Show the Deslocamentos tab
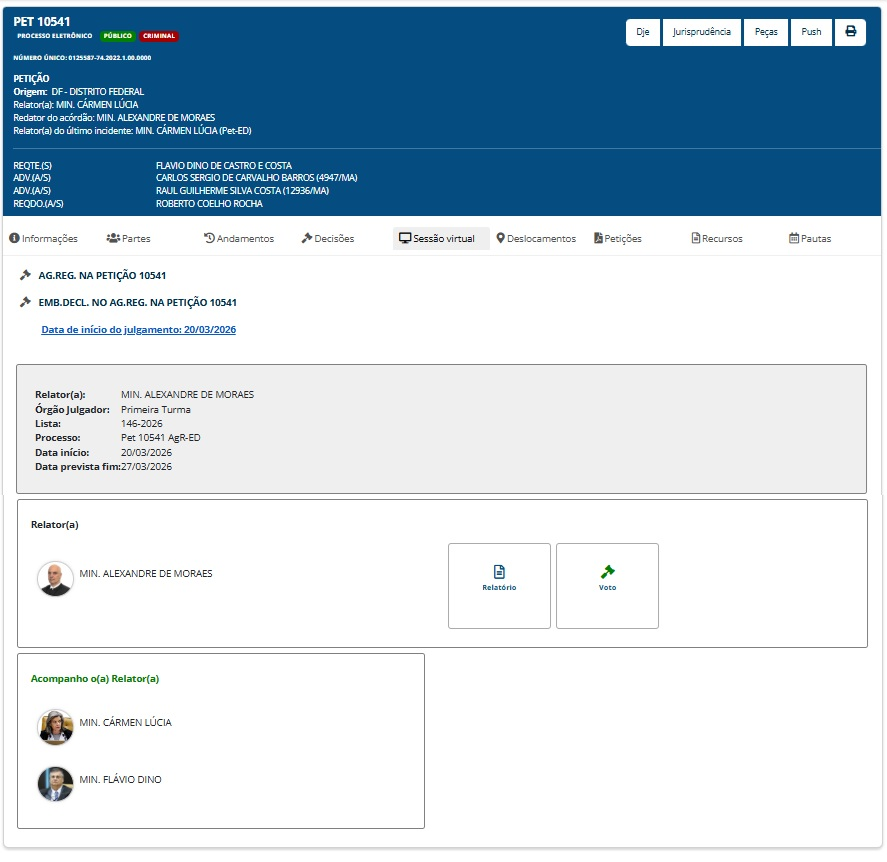Image resolution: width=887 pixels, height=862 pixels. (x=536, y=239)
